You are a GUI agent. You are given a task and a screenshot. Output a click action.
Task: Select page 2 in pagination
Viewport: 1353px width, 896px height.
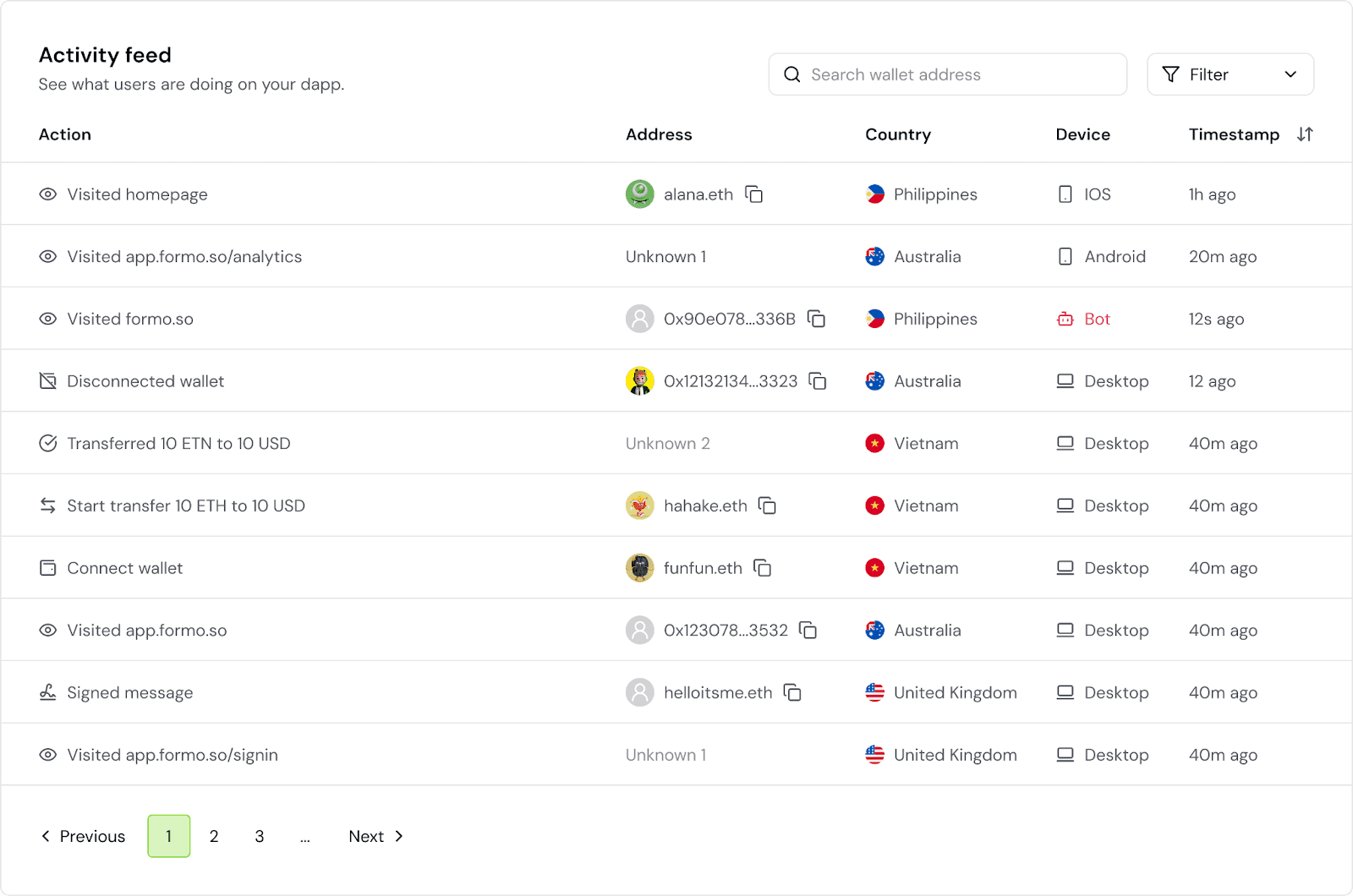(x=214, y=836)
